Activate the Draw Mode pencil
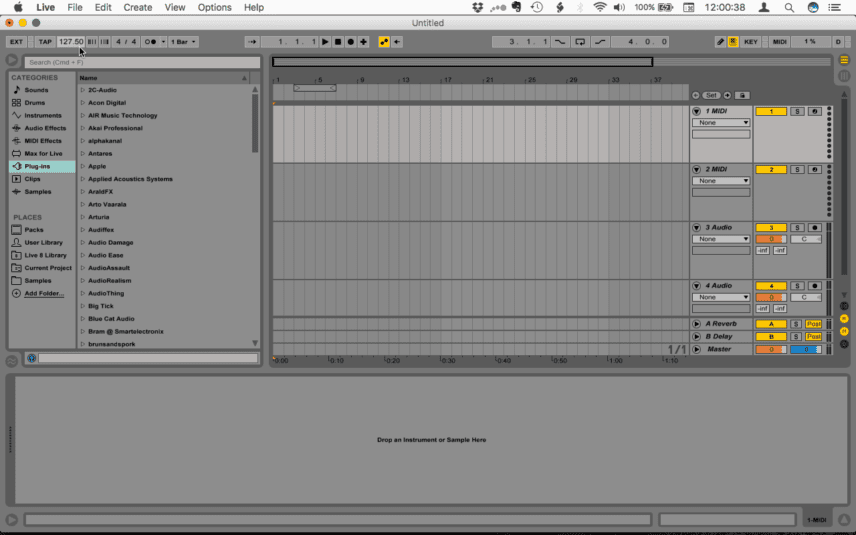Viewport: 856px width, 535px height. tap(721, 41)
